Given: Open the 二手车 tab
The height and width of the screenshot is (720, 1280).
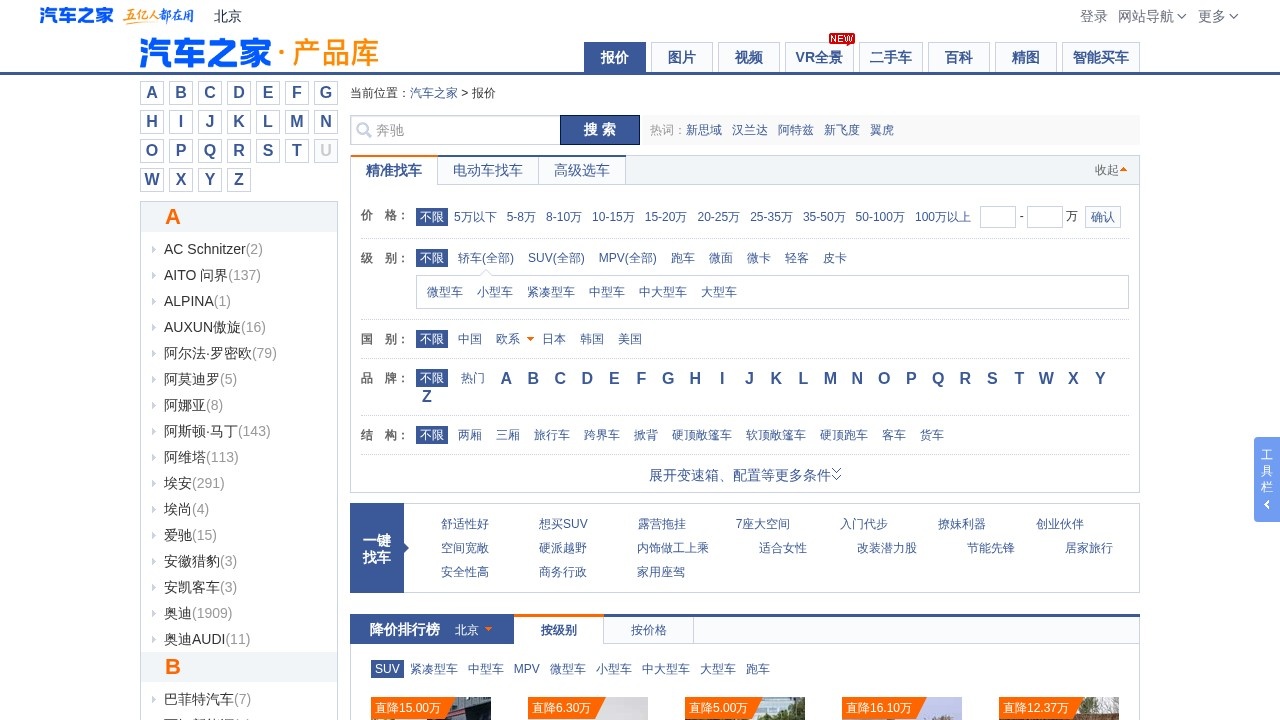Looking at the screenshot, I should click(891, 57).
